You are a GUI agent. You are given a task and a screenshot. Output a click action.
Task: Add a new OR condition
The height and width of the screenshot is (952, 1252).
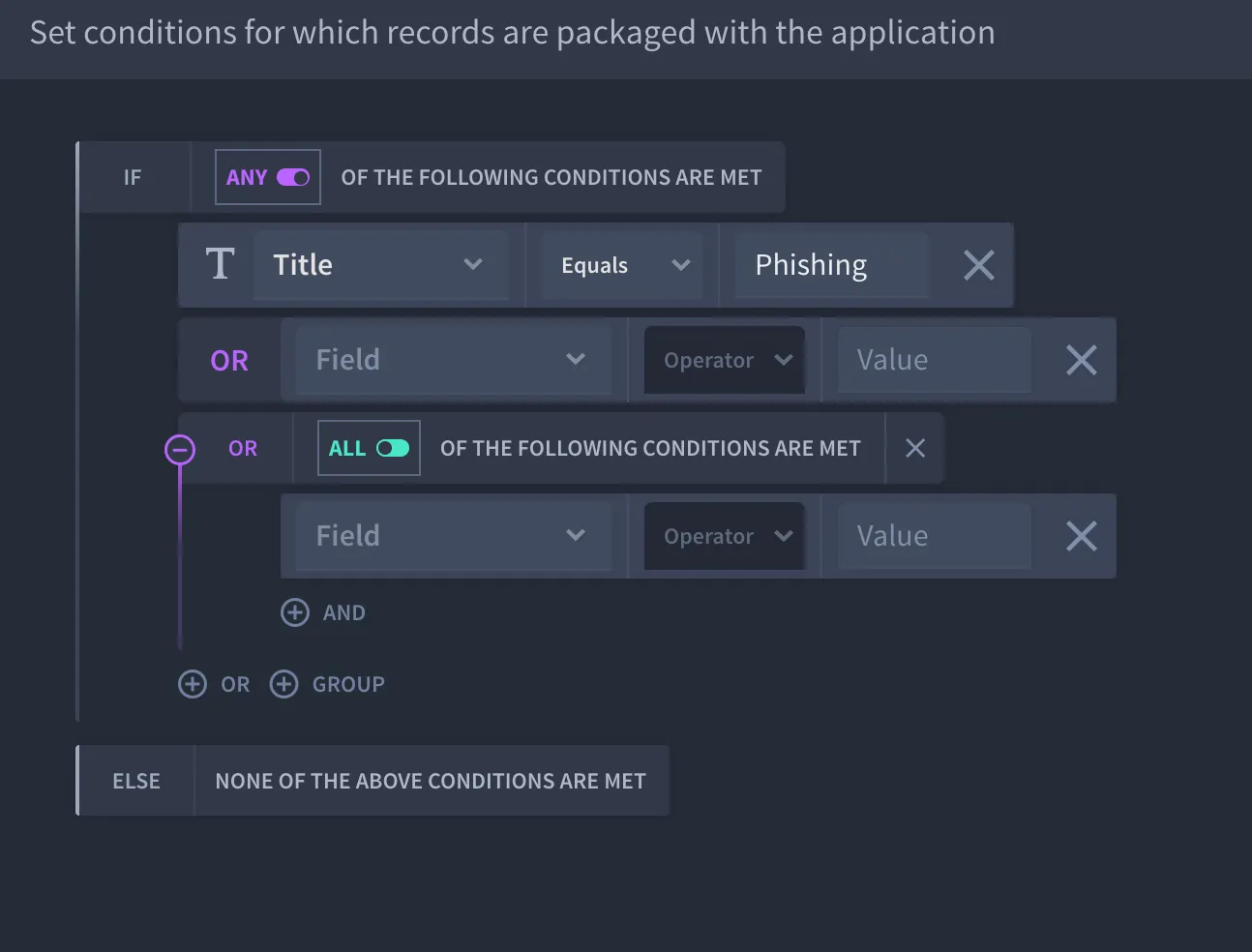click(215, 684)
